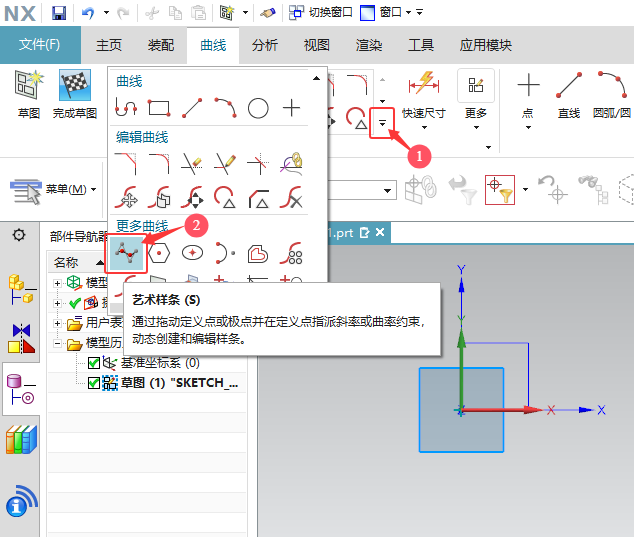Sort by the 名称 column header

[77, 262]
